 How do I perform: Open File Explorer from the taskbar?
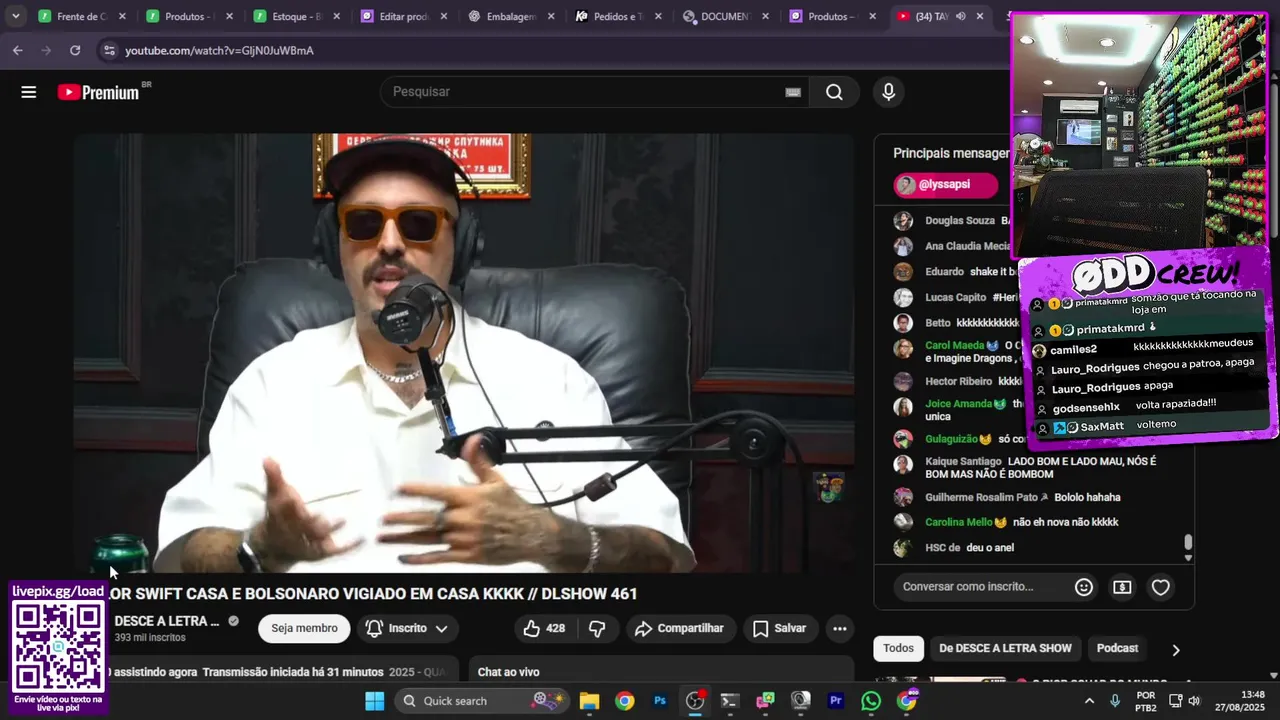(x=589, y=701)
